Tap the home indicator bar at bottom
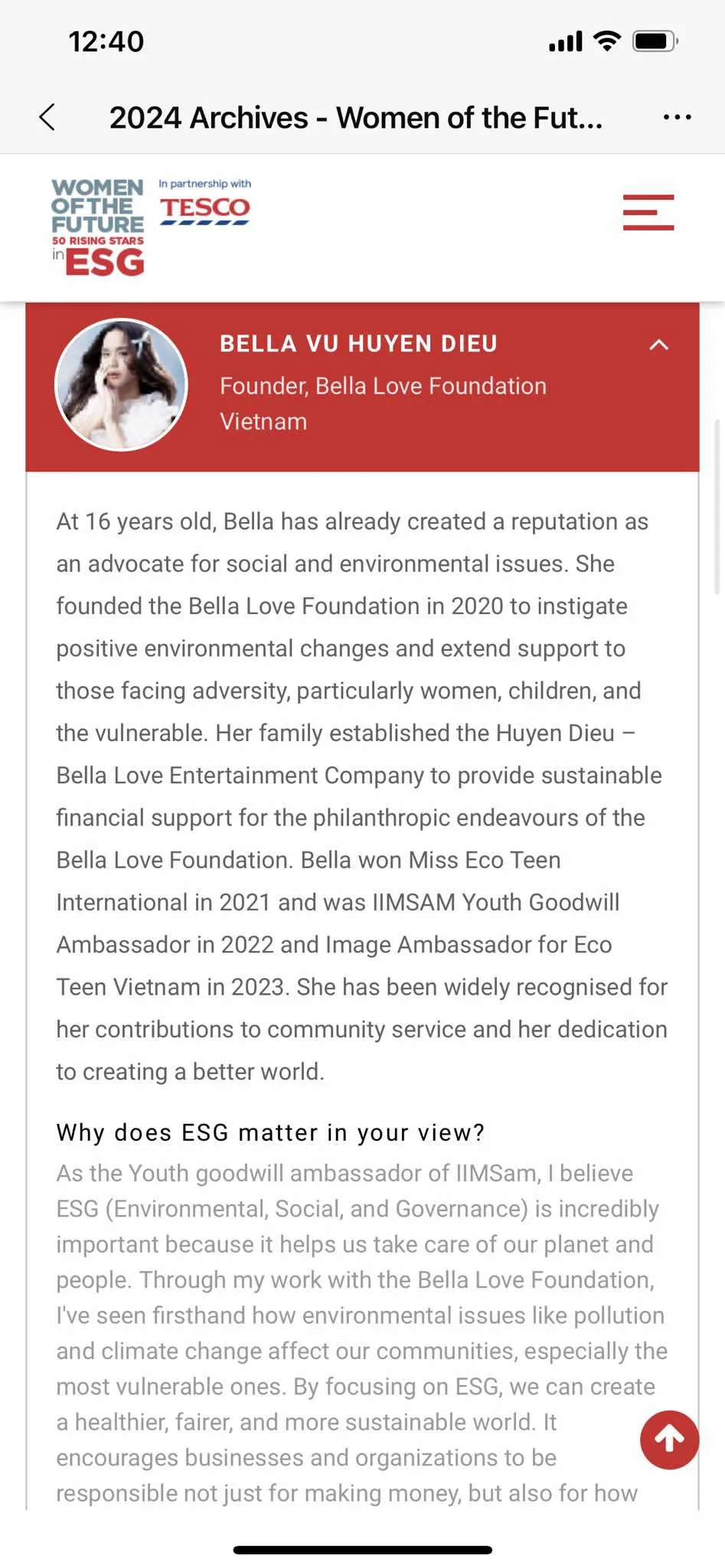The image size is (725, 1568). click(x=362, y=1550)
